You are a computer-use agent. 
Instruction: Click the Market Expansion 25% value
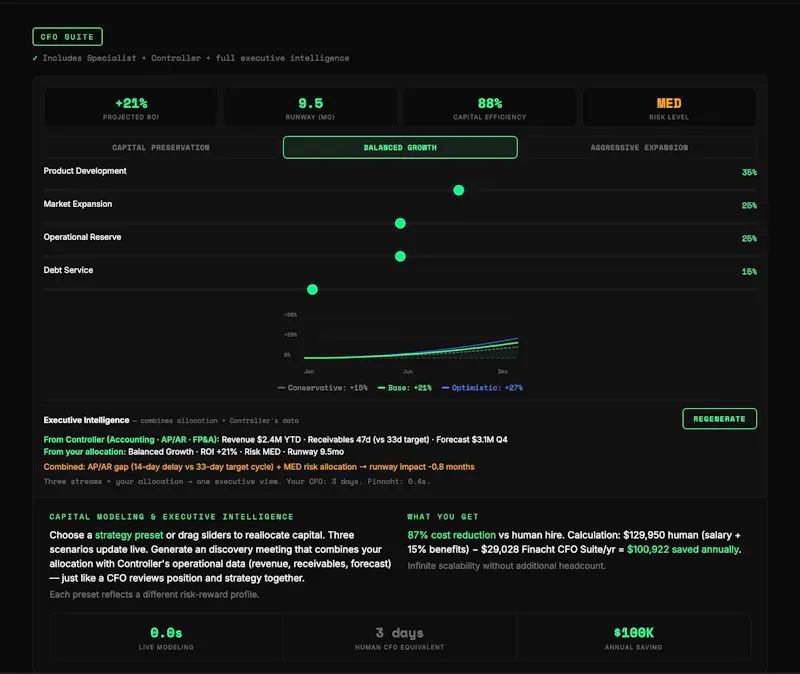(x=749, y=206)
